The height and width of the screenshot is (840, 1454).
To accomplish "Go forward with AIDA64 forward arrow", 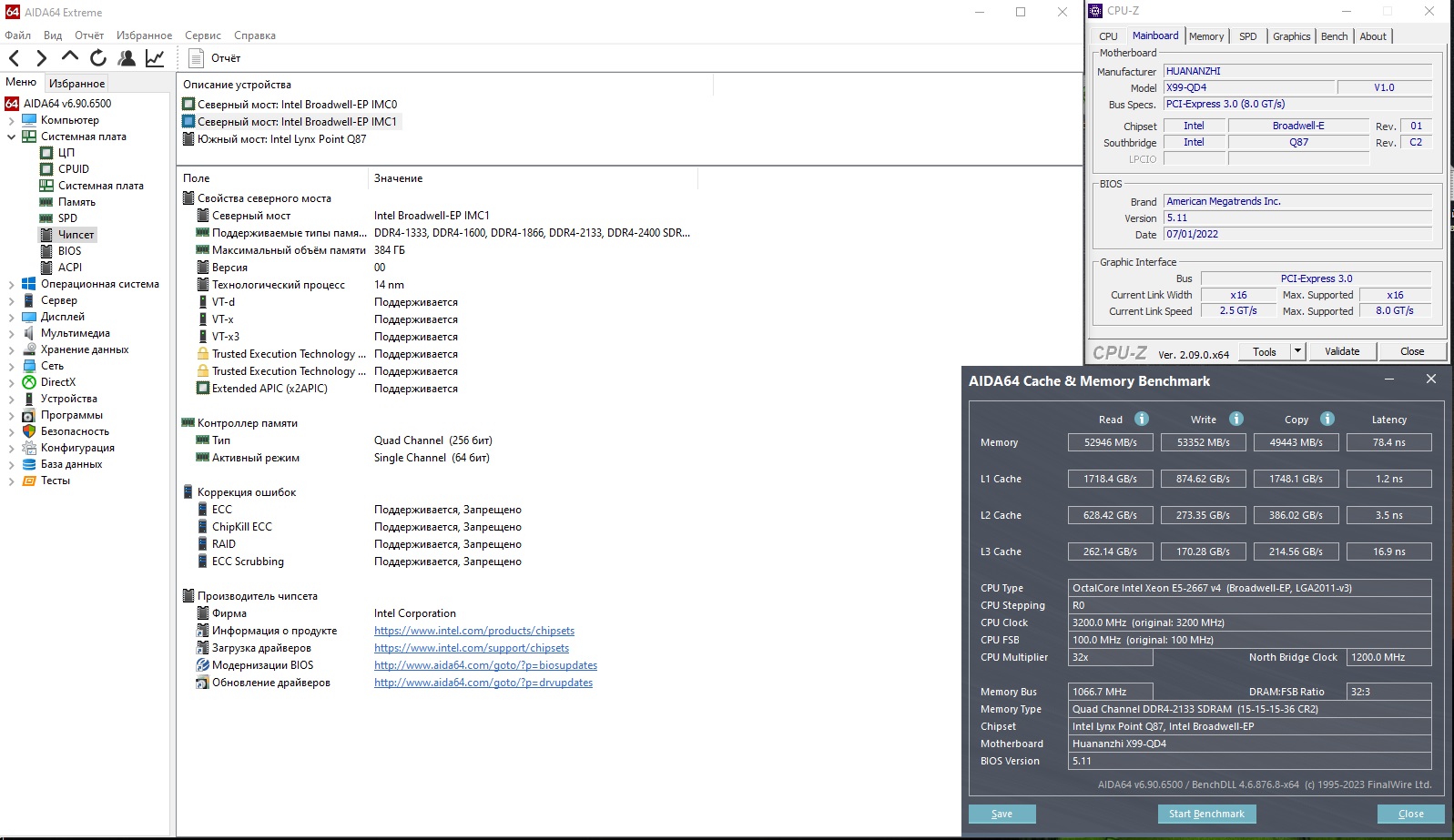I will tap(41, 58).
